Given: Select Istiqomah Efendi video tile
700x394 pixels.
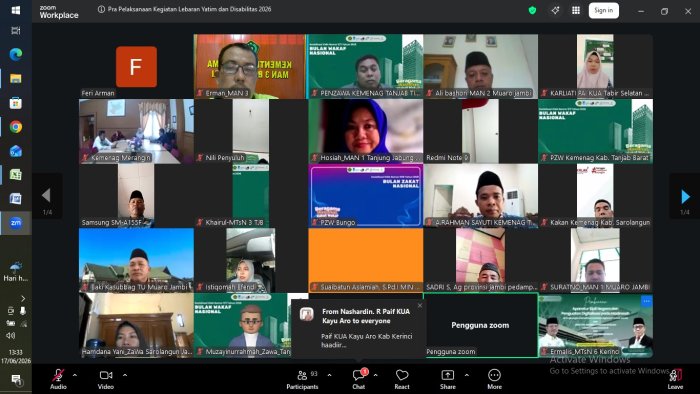Looking at the screenshot, I should tap(250, 261).
